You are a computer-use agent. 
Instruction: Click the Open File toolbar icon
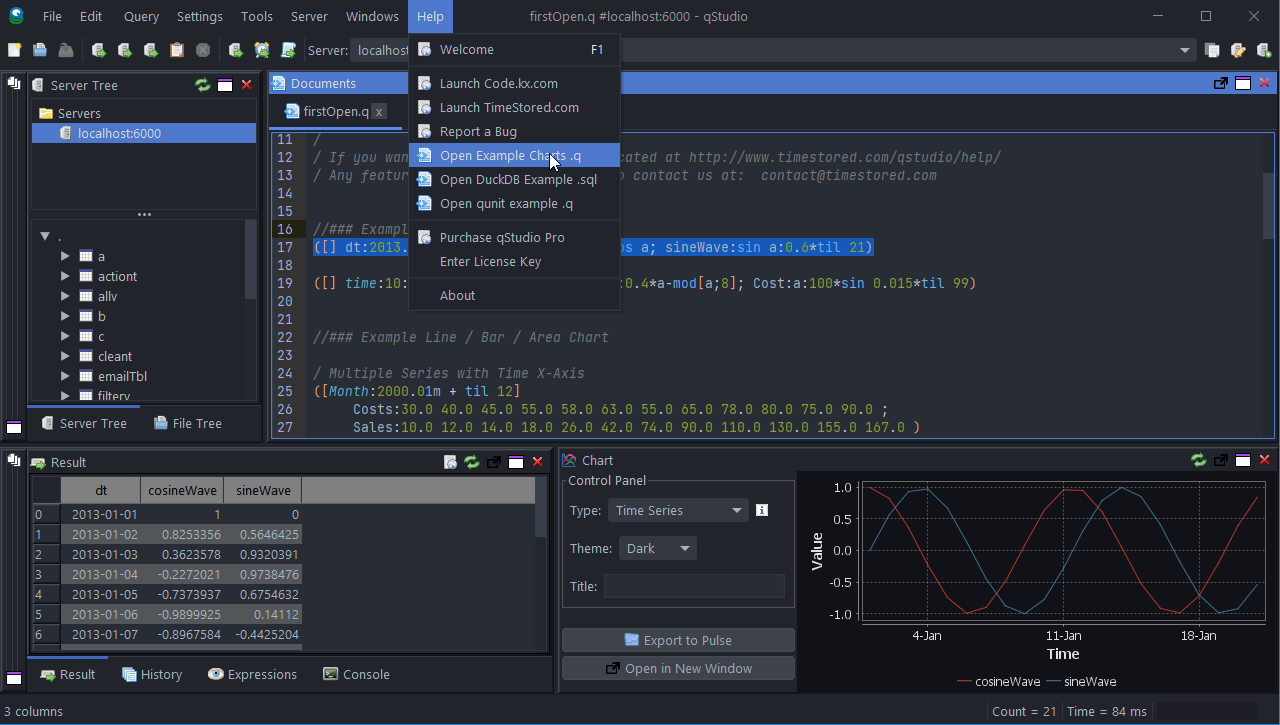[40, 50]
